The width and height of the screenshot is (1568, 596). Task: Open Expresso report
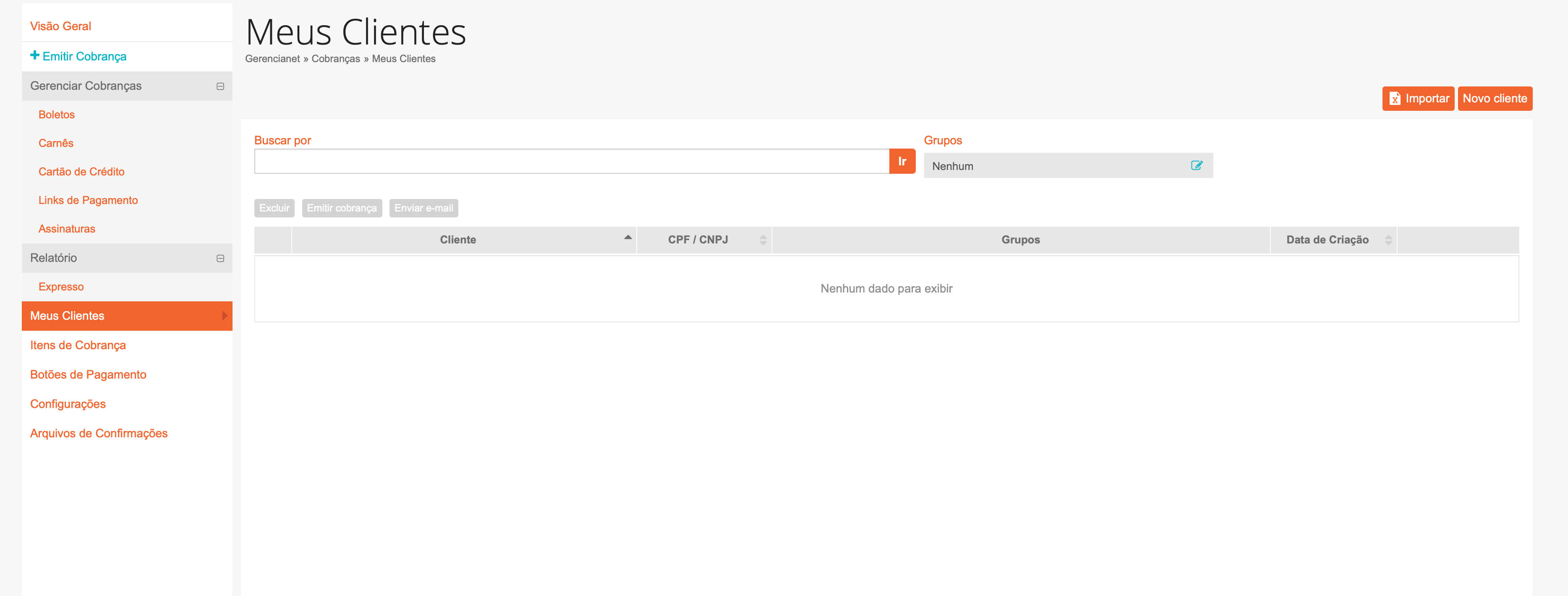61,287
